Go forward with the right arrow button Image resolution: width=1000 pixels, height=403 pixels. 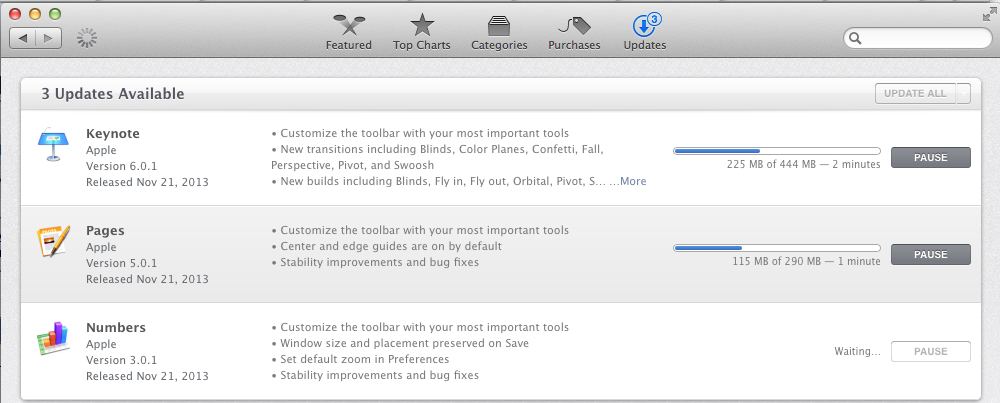(x=48, y=38)
